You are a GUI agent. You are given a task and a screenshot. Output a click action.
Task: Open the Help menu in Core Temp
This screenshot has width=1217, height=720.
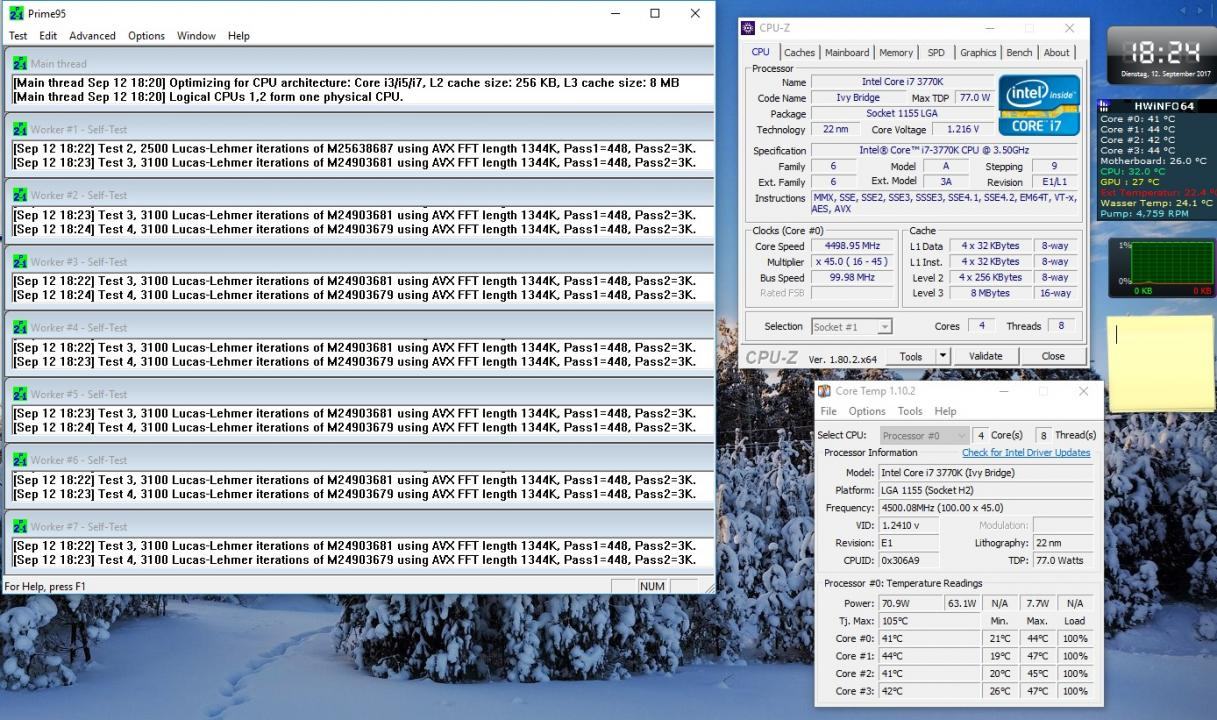point(945,411)
